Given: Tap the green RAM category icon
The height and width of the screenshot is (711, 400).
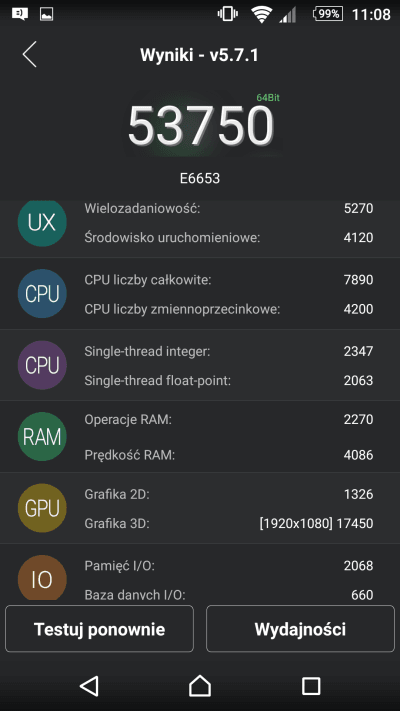Looking at the screenshot, I should [42, 436].
